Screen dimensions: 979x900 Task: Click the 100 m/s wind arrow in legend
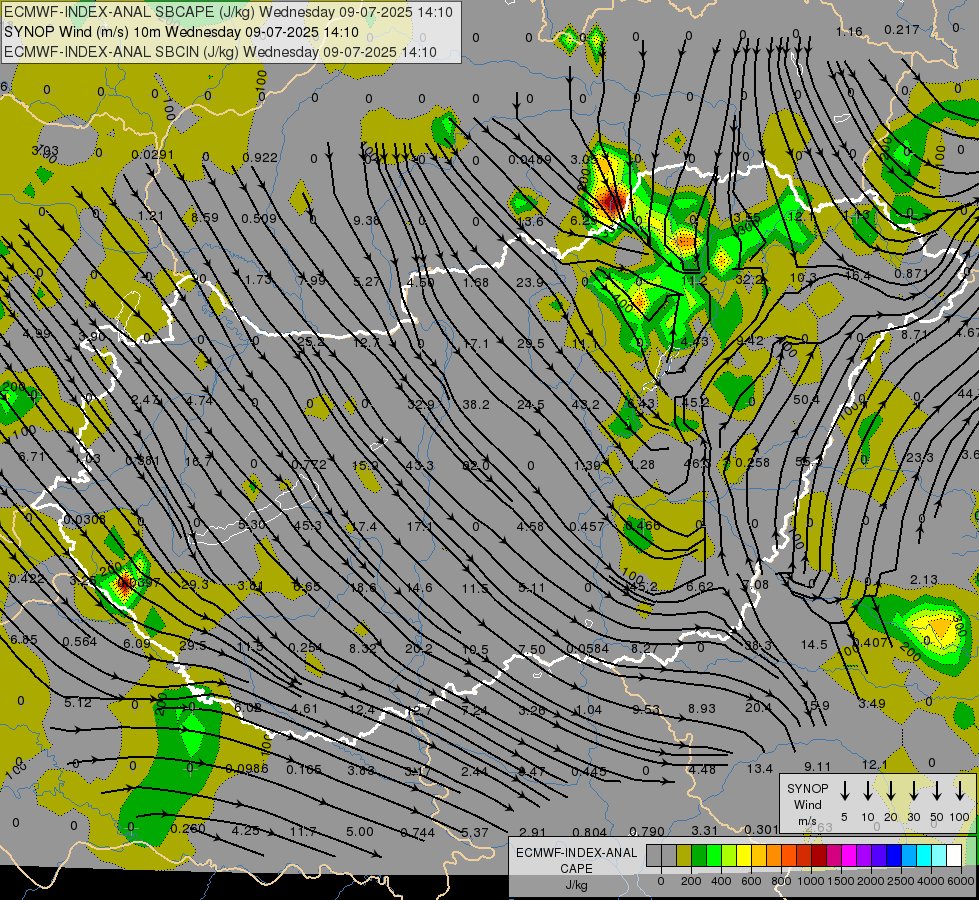pyautogui.click(x=960, y=791)
